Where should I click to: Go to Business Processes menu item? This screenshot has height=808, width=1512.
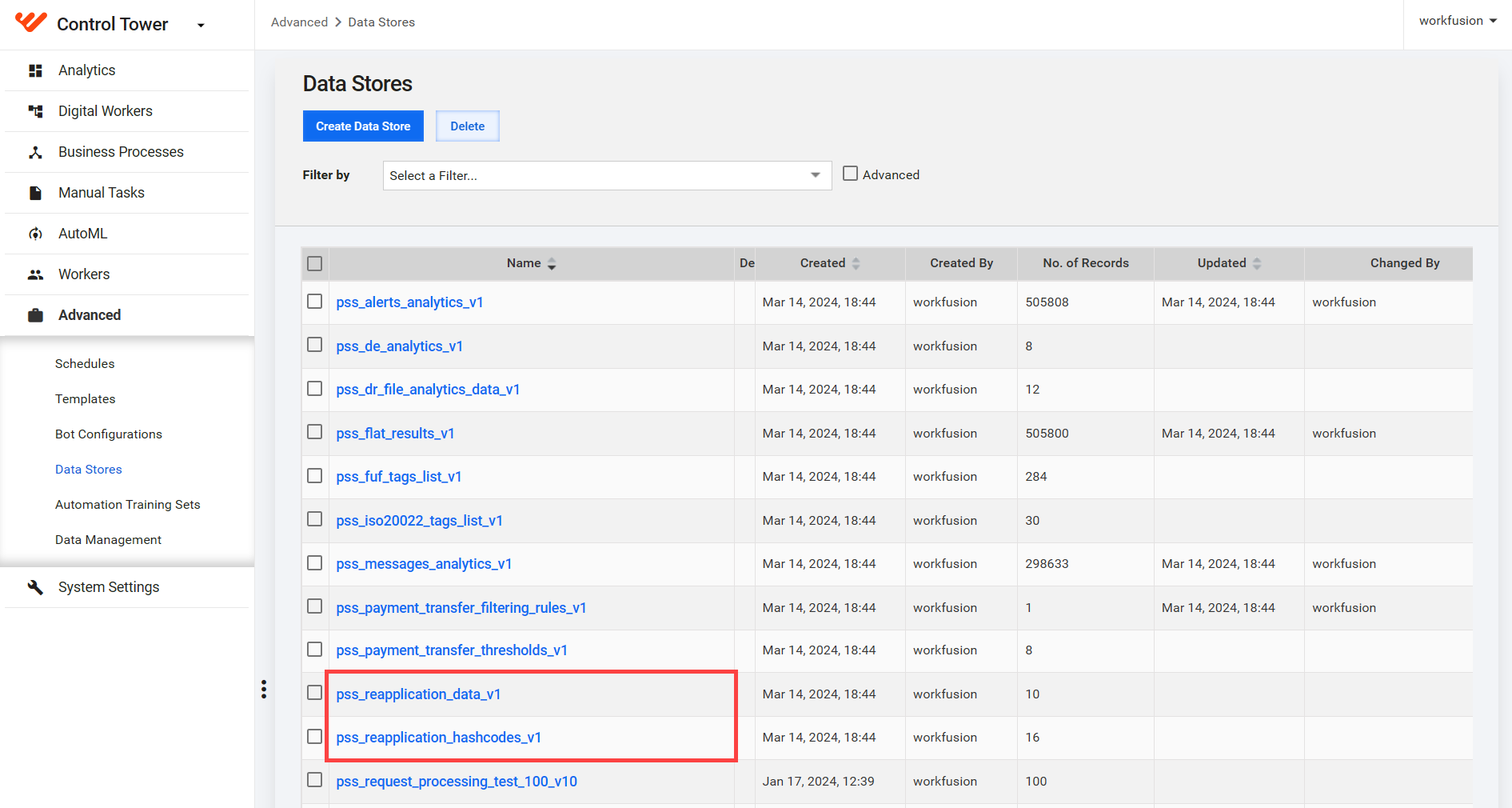[x=121, y=152]
